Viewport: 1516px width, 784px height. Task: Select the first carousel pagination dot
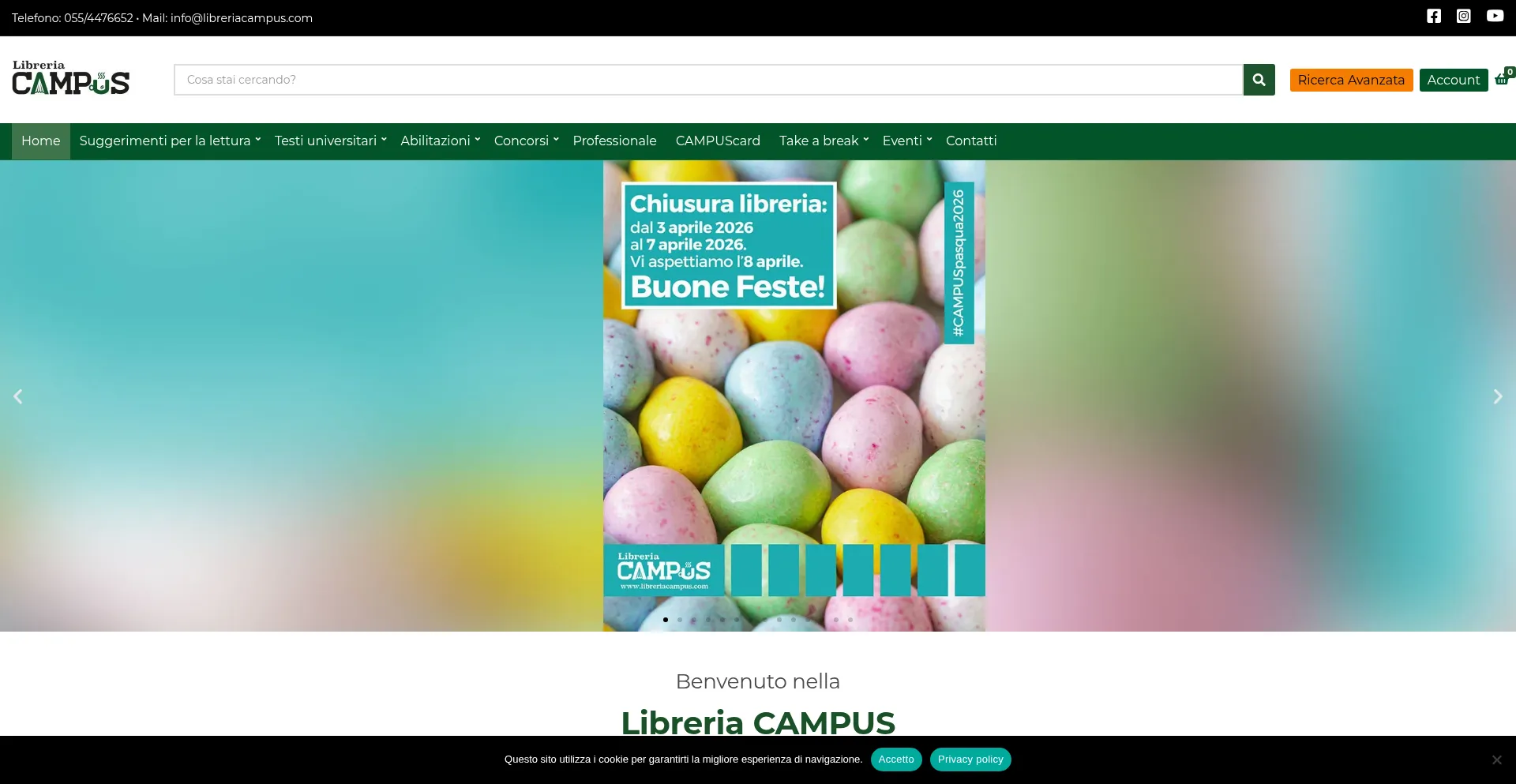666,620
